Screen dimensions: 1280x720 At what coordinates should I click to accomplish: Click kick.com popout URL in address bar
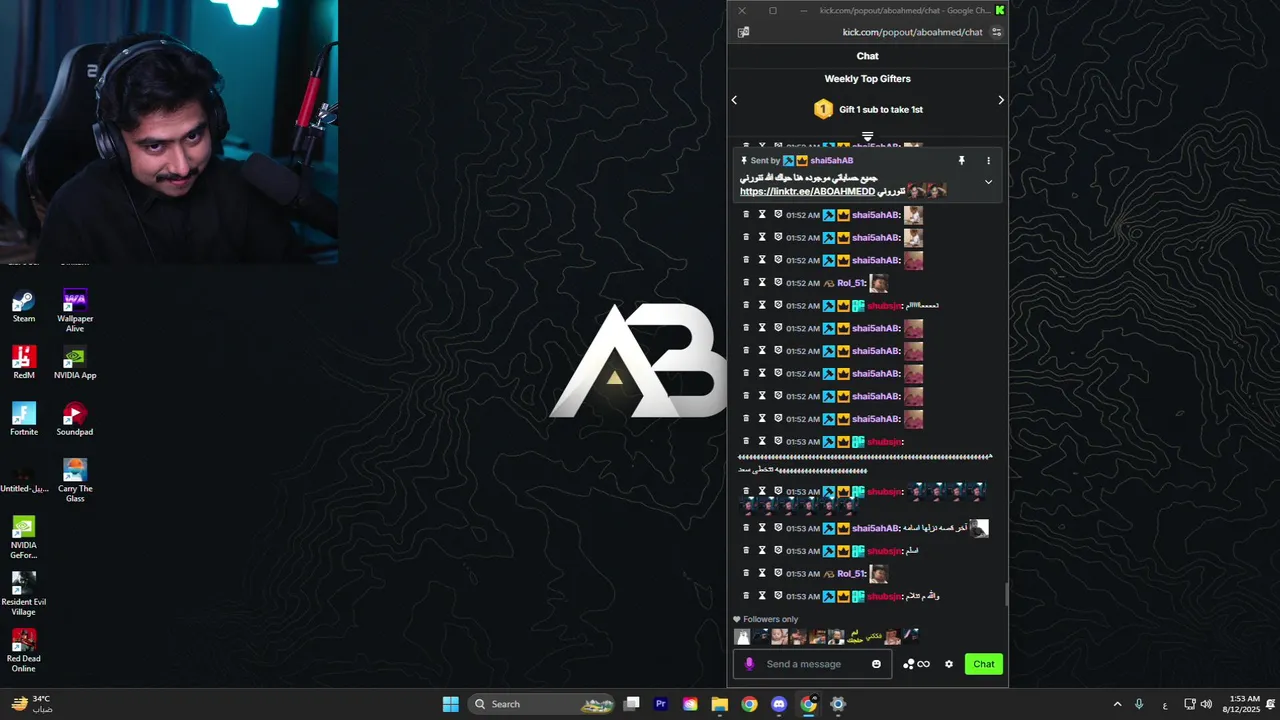pos(912,32)
